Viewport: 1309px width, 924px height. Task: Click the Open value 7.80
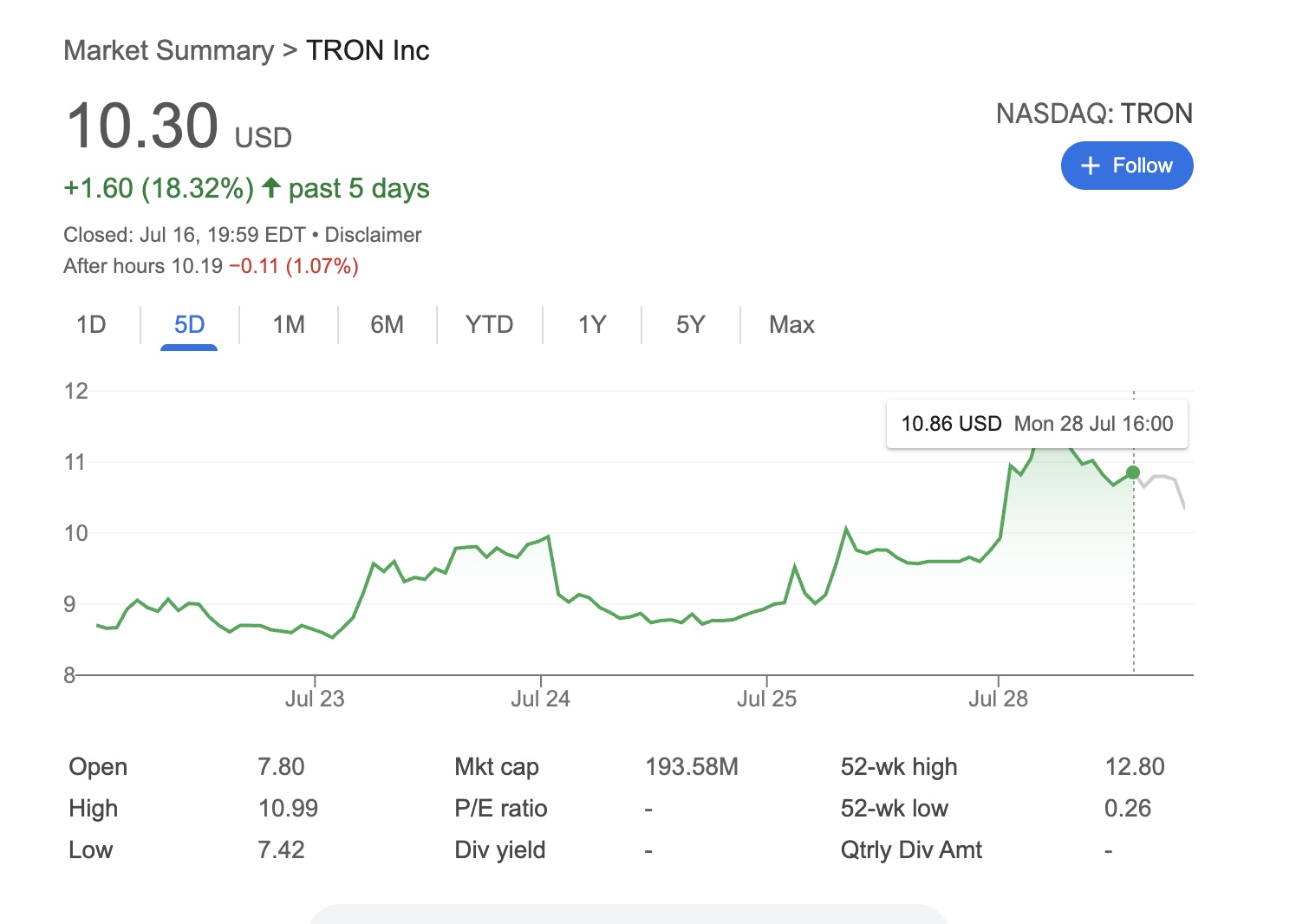click(281, 767)
